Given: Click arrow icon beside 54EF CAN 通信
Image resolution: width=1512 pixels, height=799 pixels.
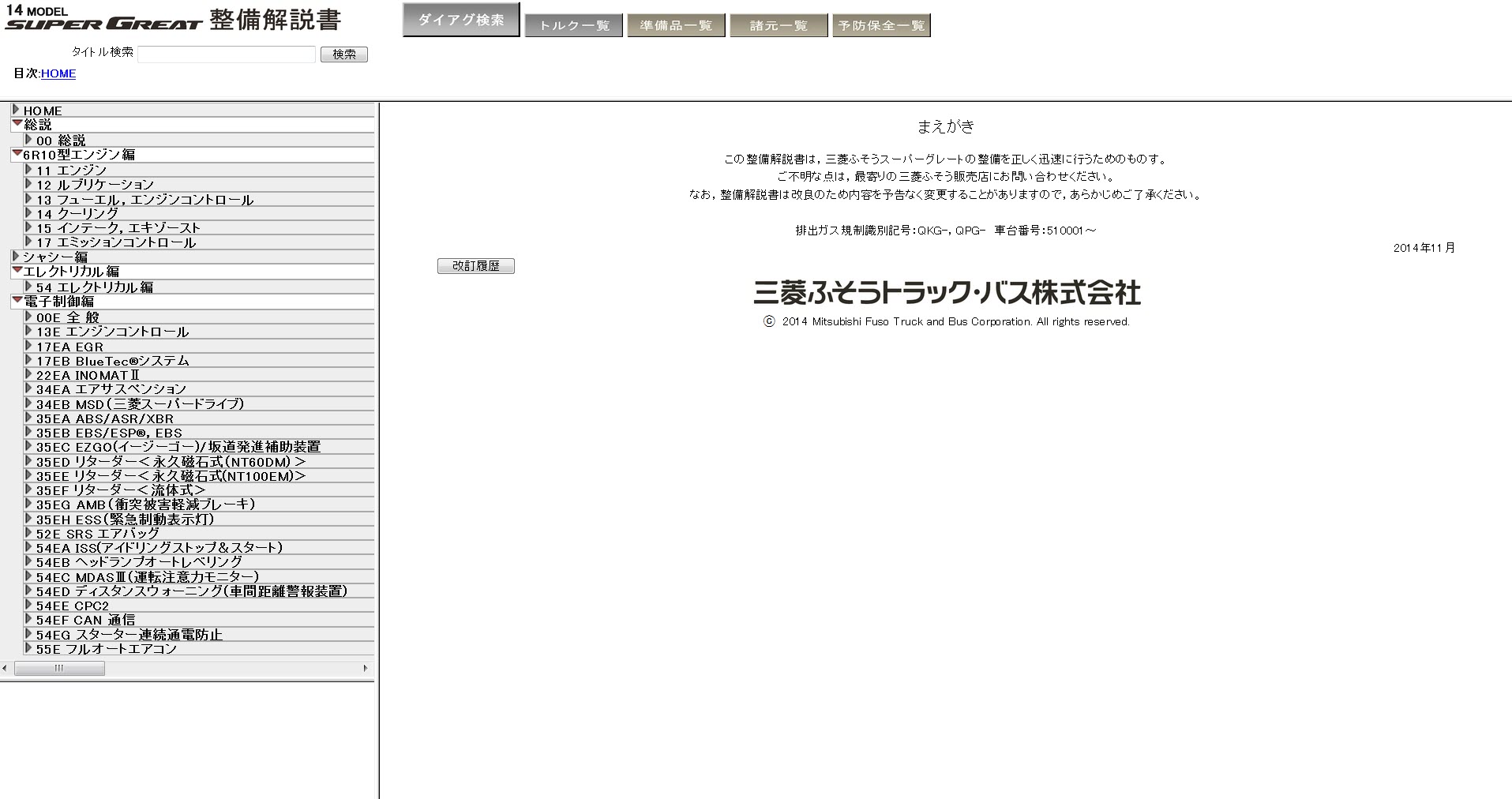Looking at the screenshot, I should coord(29,620).
